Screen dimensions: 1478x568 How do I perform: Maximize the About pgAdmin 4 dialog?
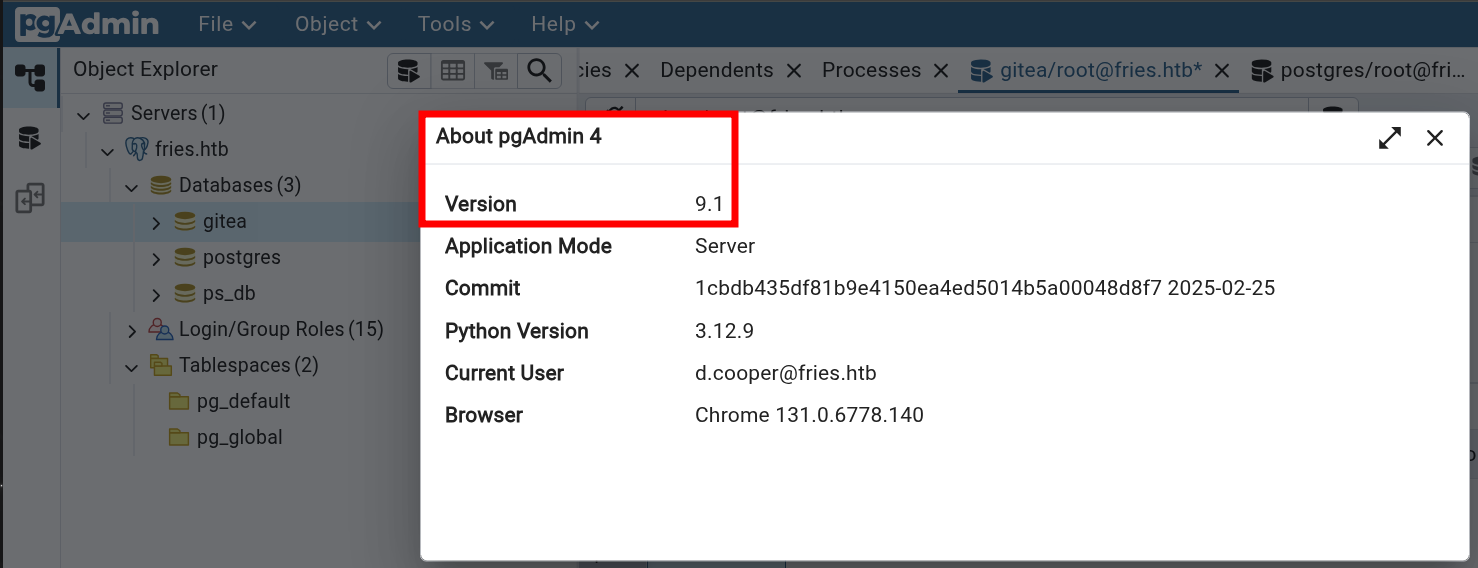[x=1390, y=138]
